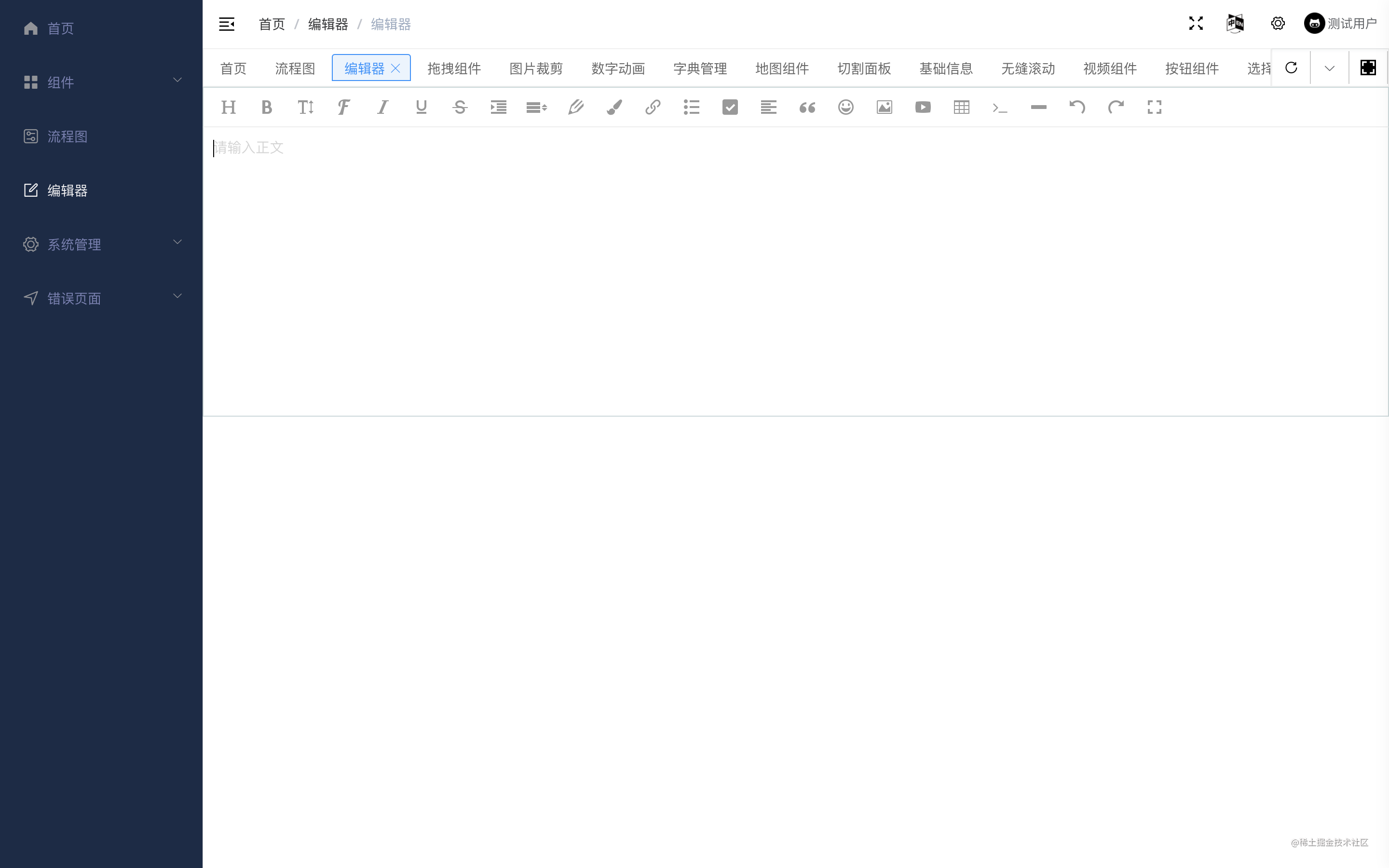Switch to the 地图组件 tab
This screenshot has width=1389, height=868.
pos(782,68)
